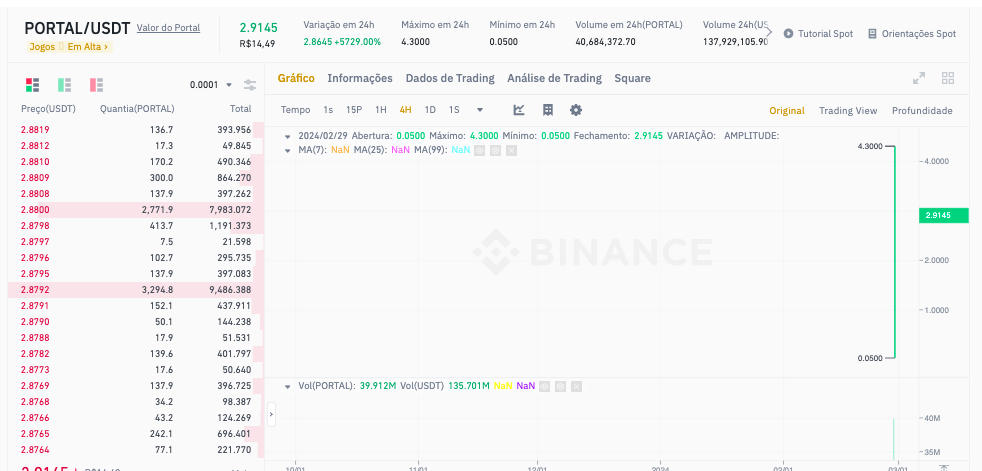Expand chart to fullscreen
The height and width of the screenshot is (471, 982).
[x=919, y=78]
